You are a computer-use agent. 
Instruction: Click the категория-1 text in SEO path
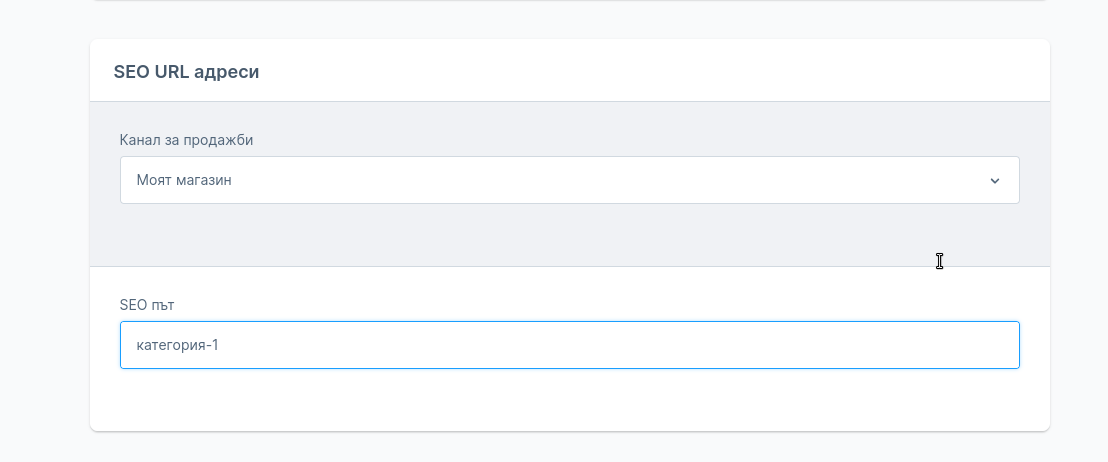pyautogui.click(x=177, y=345)
